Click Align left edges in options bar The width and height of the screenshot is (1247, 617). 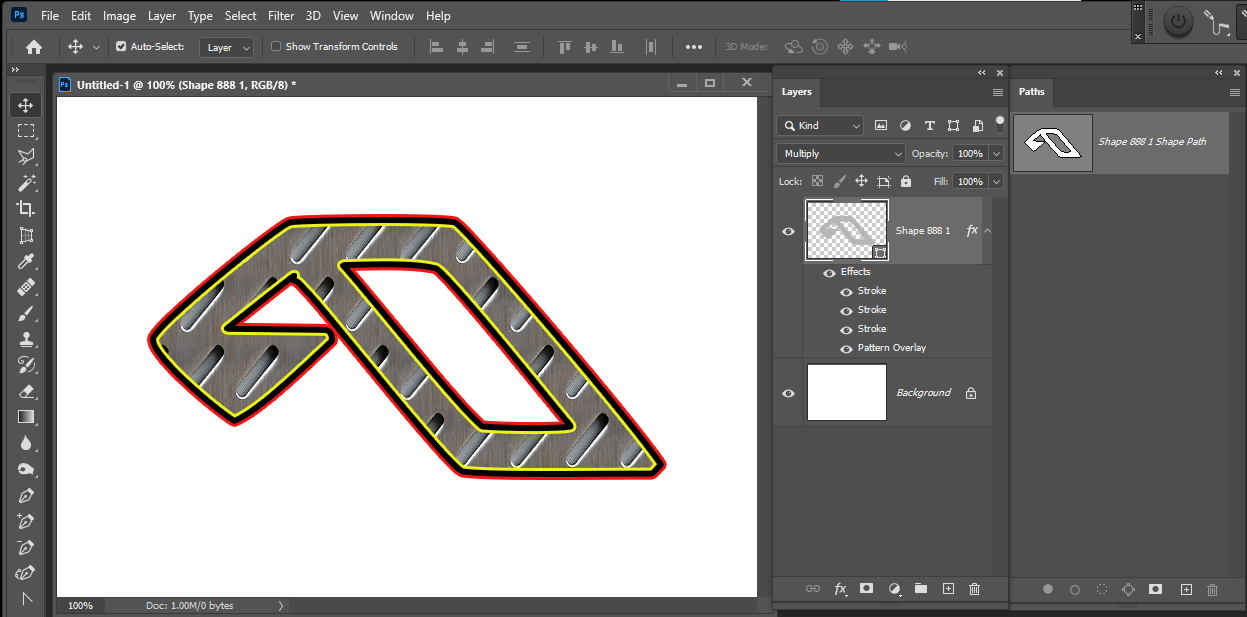437,46
